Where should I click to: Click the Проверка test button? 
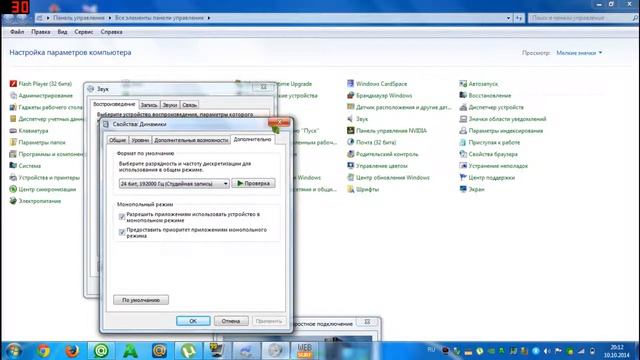[x=253, y=183]
